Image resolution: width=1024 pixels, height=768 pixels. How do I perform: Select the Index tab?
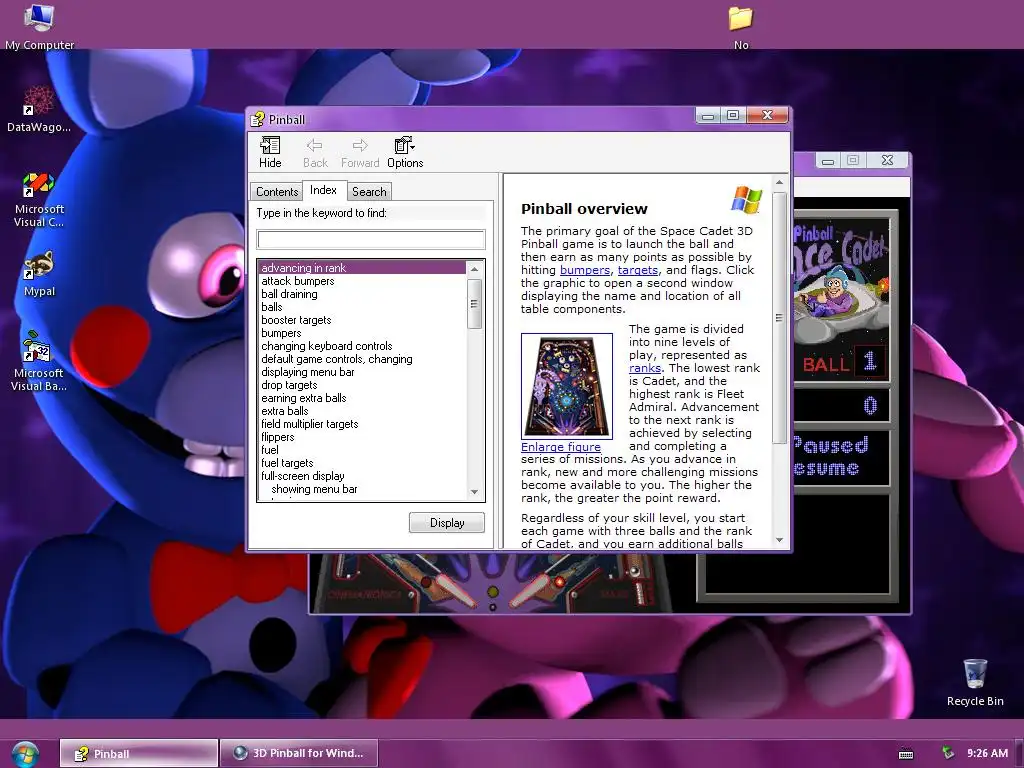pyautogui.click(x=323, y=190)
